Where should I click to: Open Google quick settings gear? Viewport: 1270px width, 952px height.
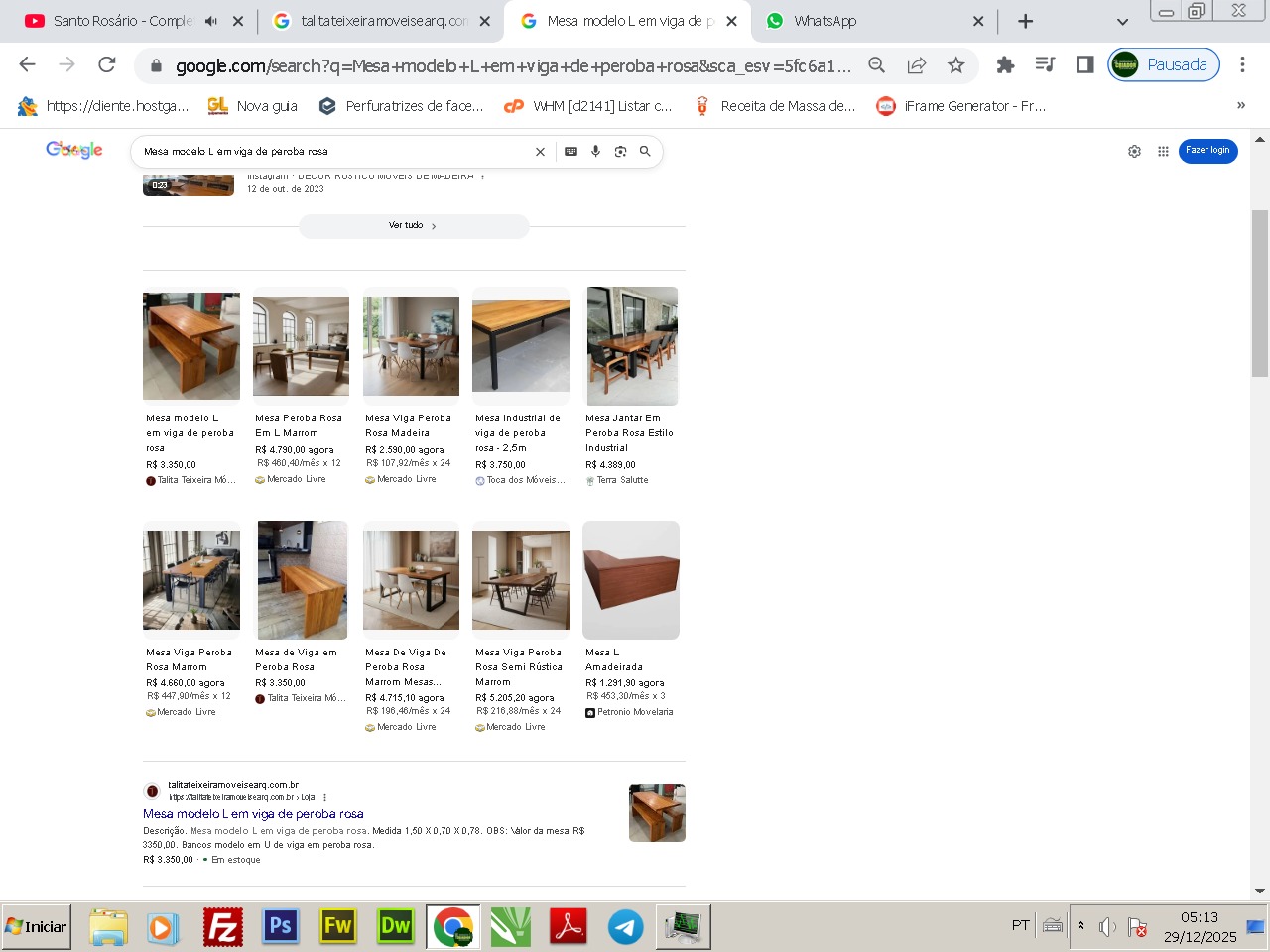click(1134, 152)
